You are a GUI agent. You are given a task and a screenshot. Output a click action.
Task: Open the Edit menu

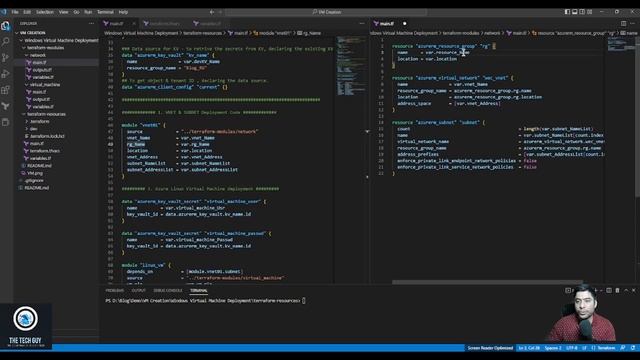pos(27,12)
